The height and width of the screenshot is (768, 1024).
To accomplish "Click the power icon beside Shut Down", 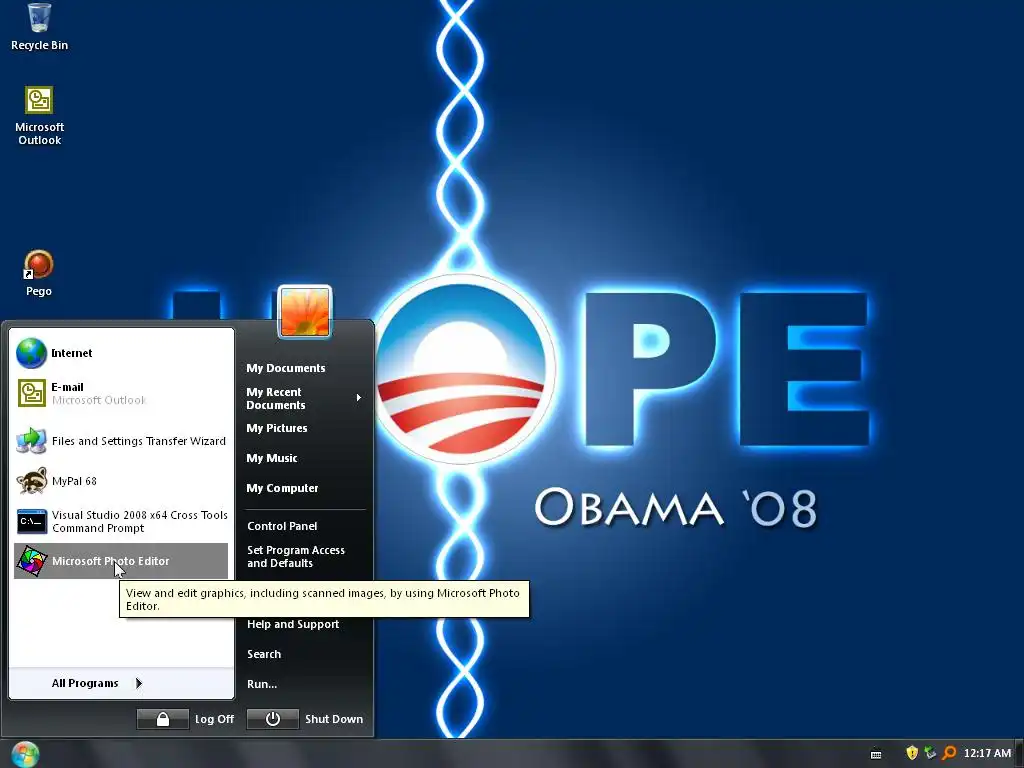I will (272, 719).
